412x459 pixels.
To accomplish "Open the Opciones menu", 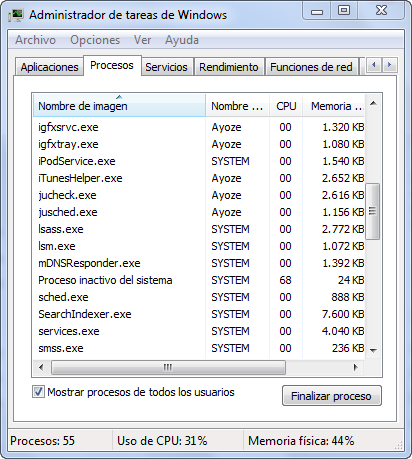I will point(95,40).
